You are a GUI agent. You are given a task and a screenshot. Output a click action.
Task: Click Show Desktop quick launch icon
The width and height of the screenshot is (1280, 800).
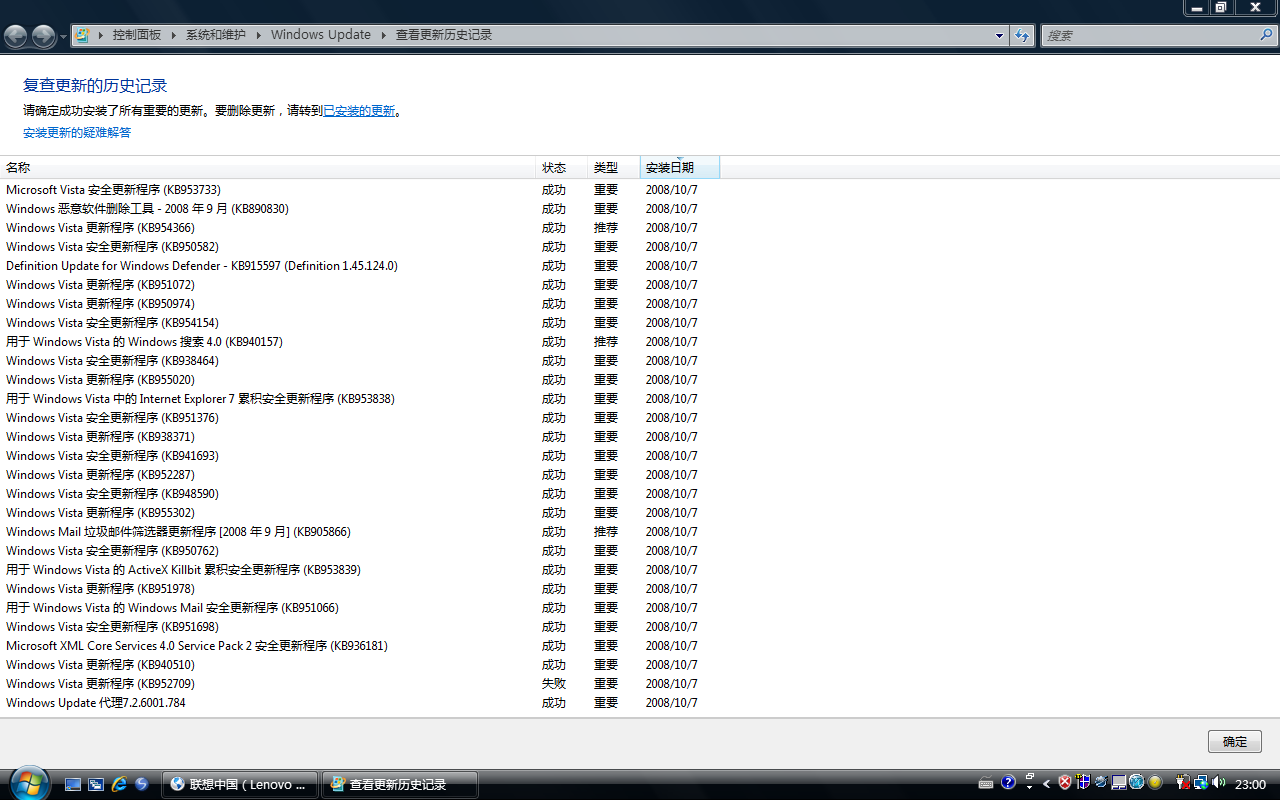click(73, 784)
